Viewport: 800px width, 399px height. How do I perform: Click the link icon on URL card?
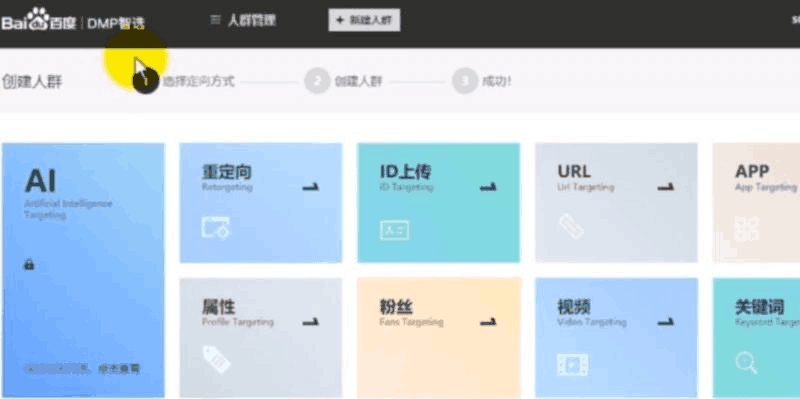click(571, 227)
